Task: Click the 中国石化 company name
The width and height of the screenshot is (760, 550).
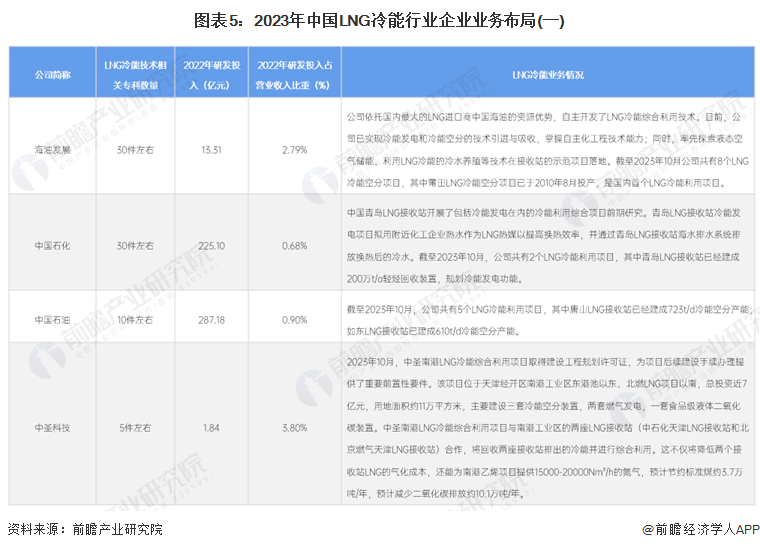Action: tap(52, 246)
